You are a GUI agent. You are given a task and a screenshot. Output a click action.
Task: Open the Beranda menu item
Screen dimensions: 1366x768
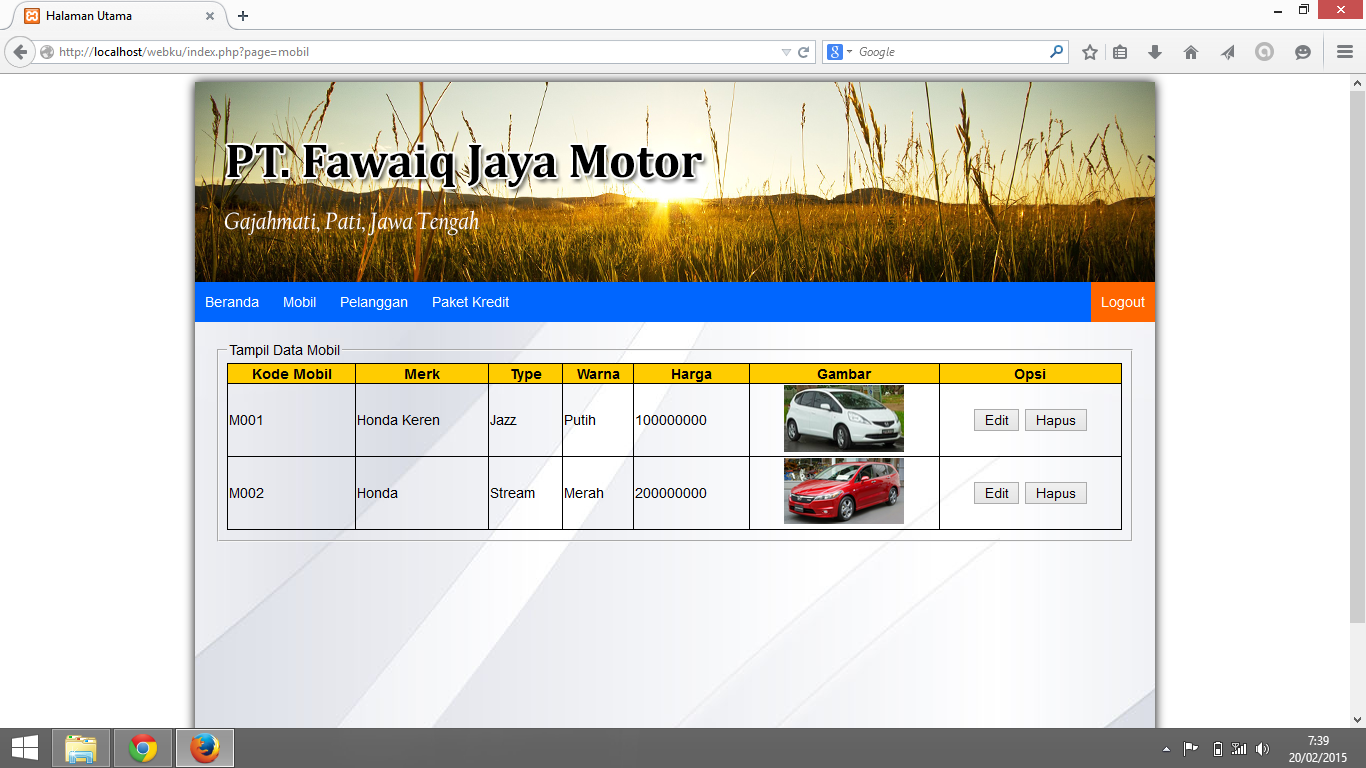(232, 302)
